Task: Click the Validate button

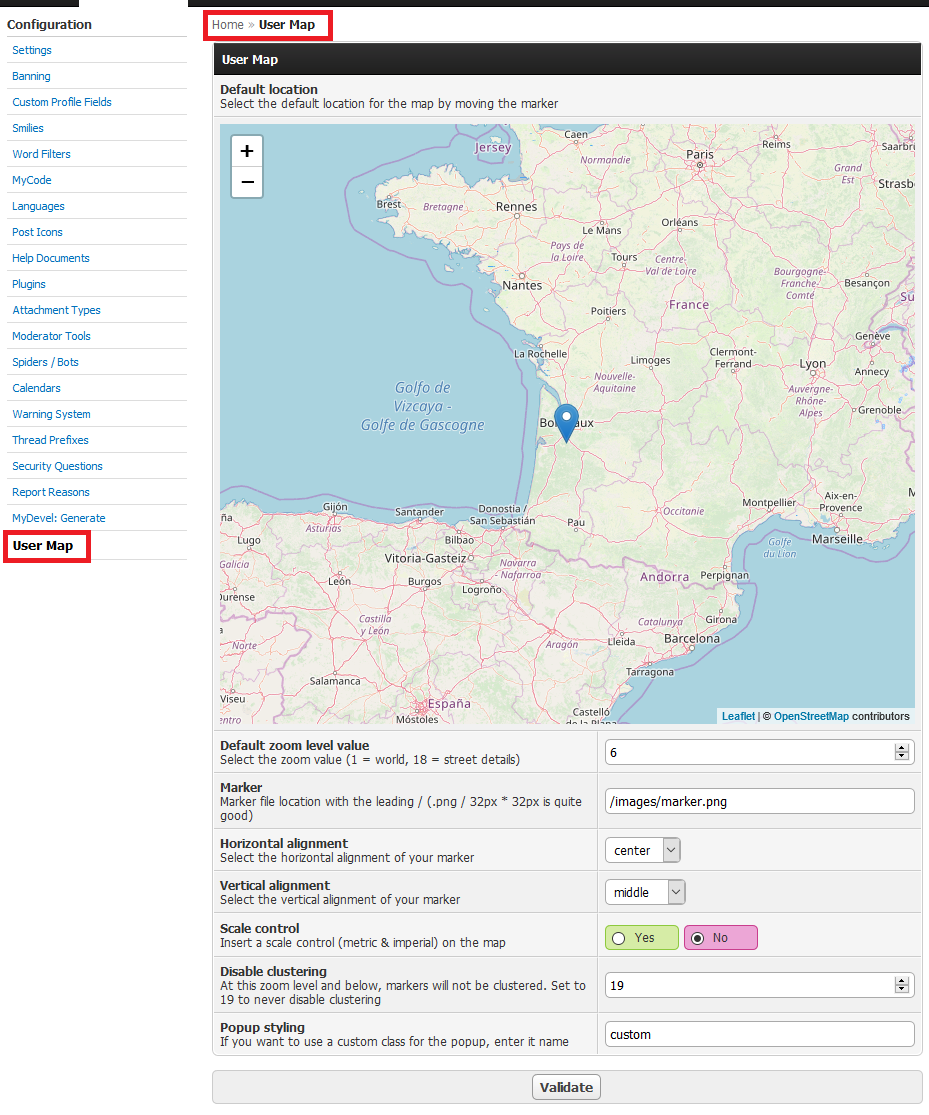Action: (566, 1087)
